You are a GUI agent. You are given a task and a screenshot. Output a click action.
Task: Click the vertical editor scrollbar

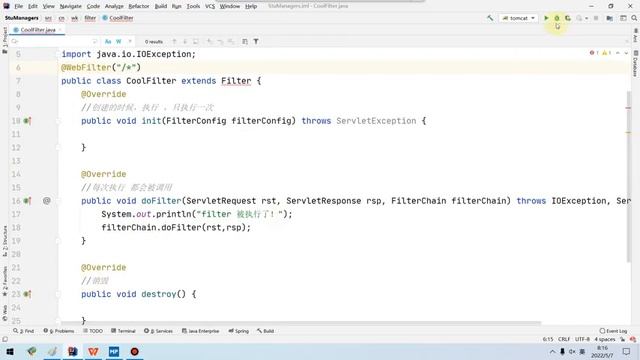pos(629,176)
